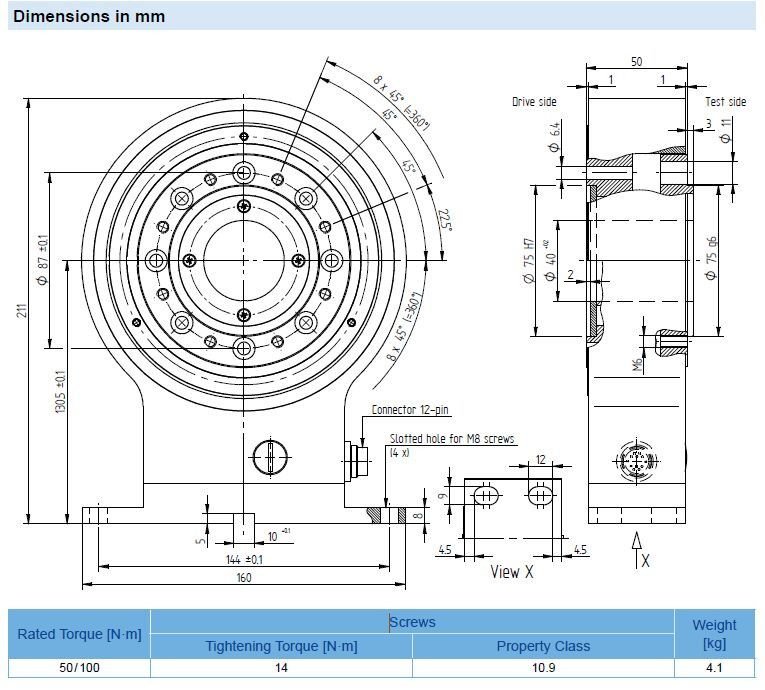Click the "Drive side" label
The height and width of the screenshot is (690, 765).
pyautogui.click(x=534, y=102)
